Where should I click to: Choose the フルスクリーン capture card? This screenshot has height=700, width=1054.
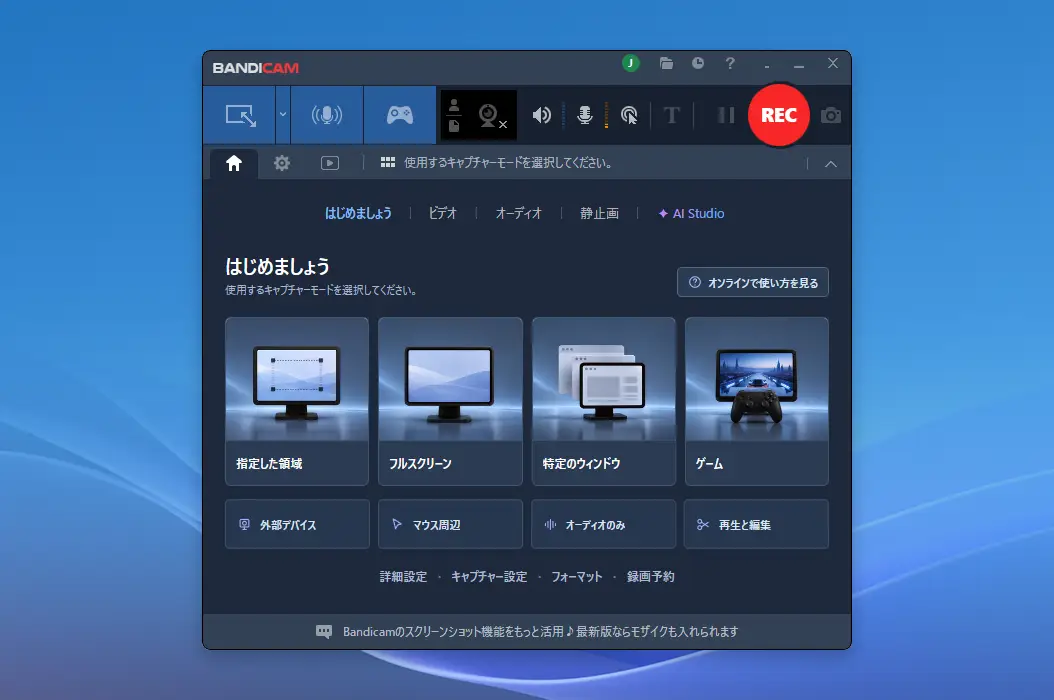click(450, 401)
